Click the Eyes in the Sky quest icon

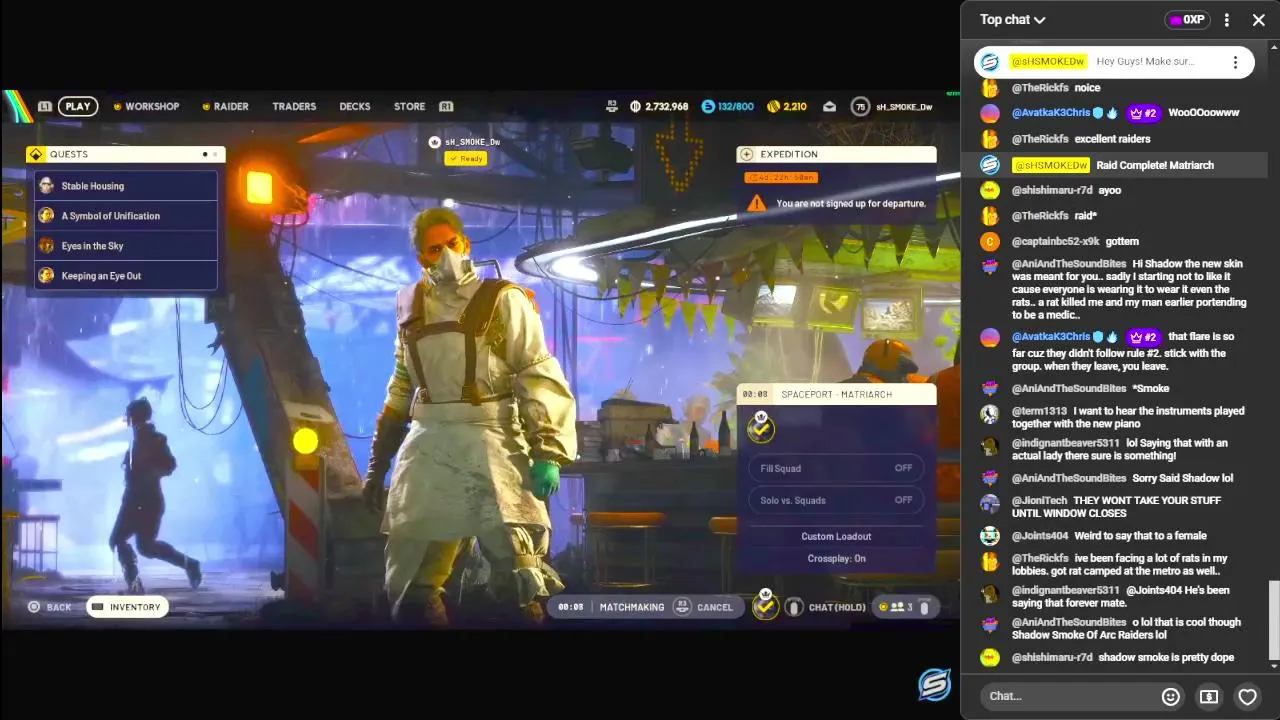[x=46, y=246]
